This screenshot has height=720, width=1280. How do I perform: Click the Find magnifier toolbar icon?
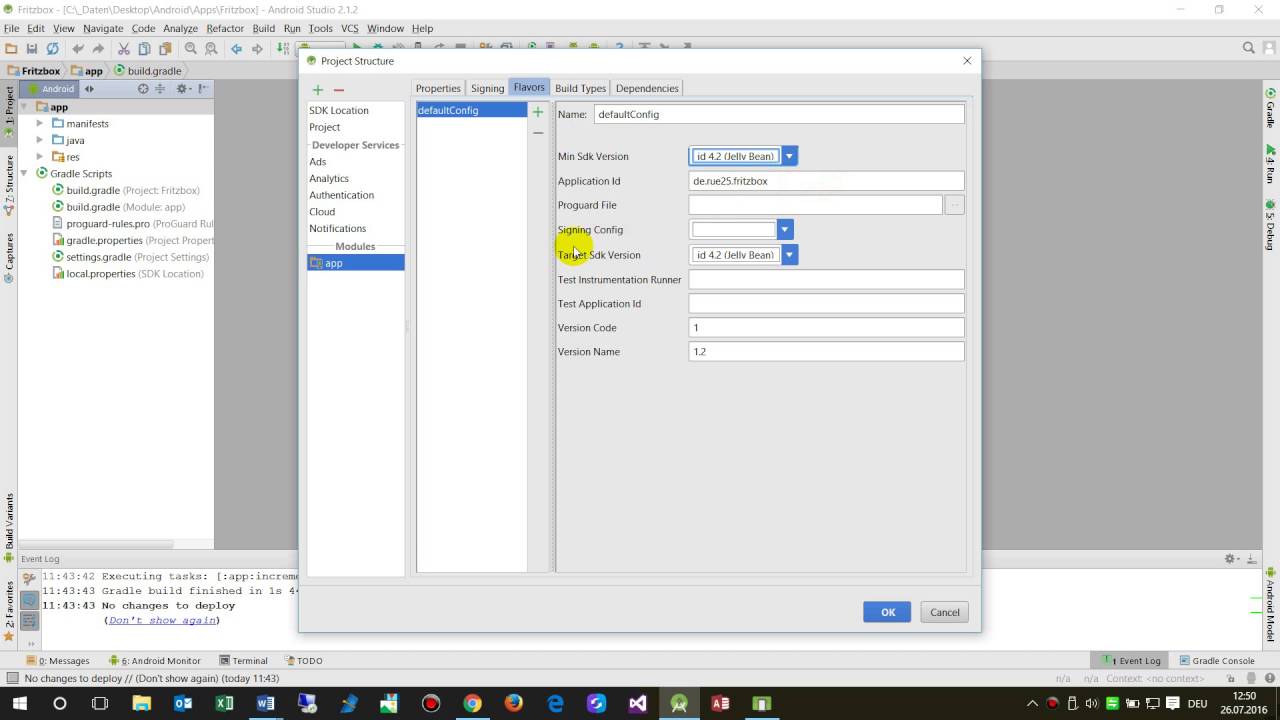pyautogui.click(x=191, y=48)
